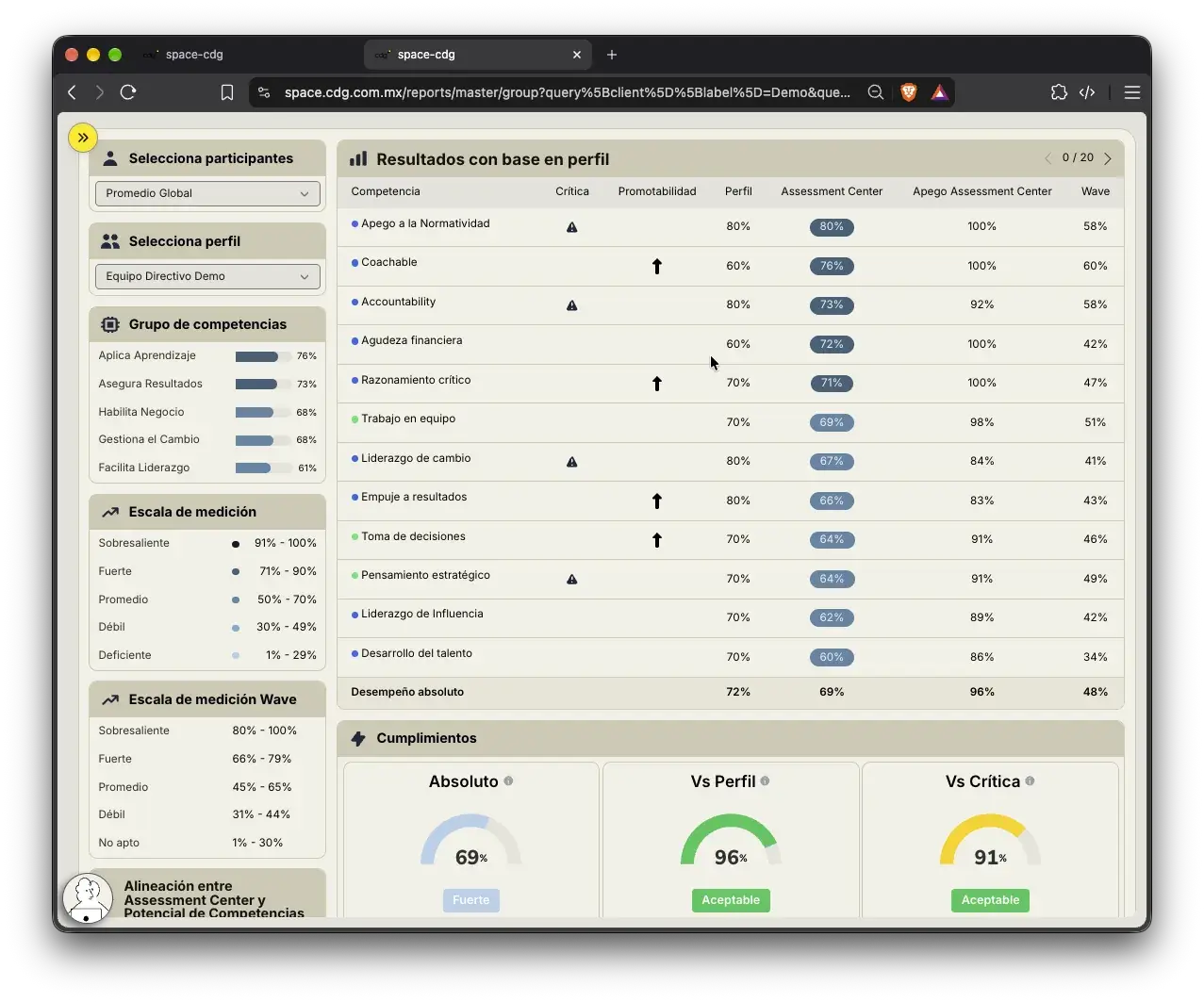
Task: Click the Aplica Aprendizaje progress bar
Action: 263,356
